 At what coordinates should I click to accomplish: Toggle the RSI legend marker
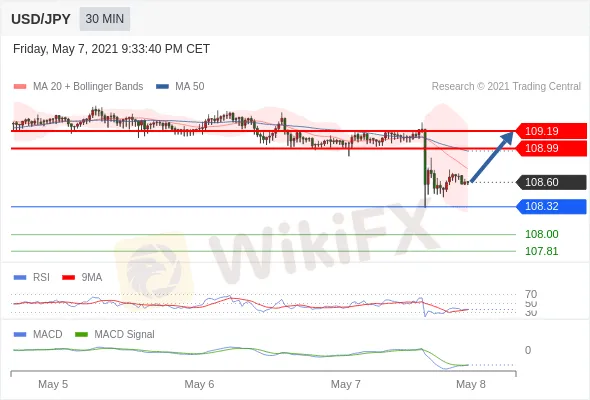pos(20,278)
